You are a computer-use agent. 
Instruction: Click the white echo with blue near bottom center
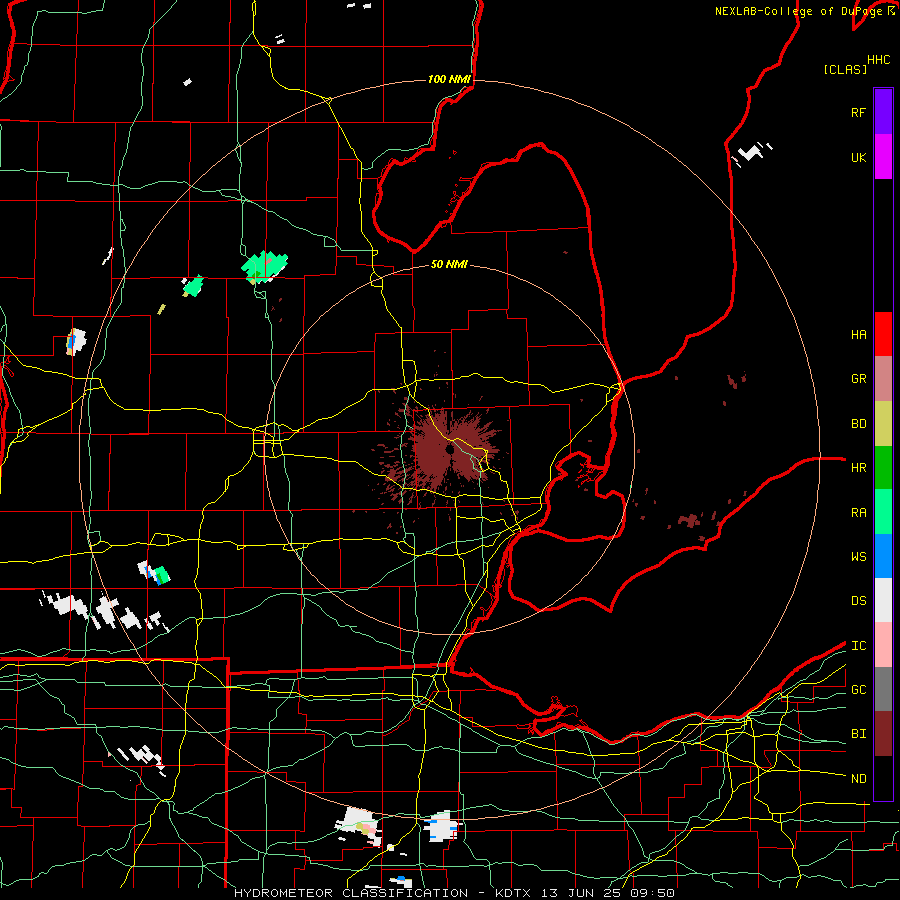pyautogui.click(x=443, y=827)
